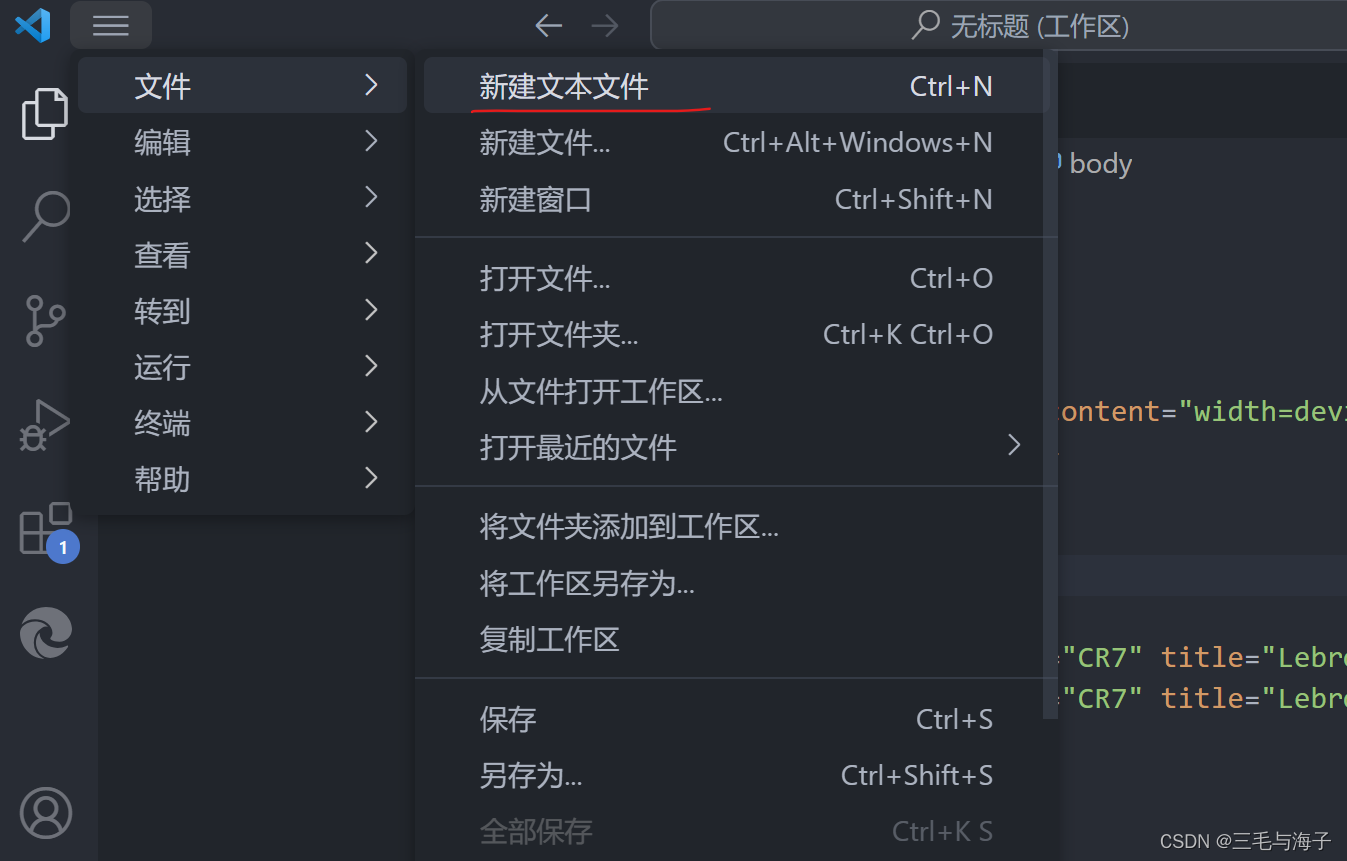Expand the 编辑 submenu
Image resolution: width=1347 pixels, height=861 pixels.
(242, 142)
